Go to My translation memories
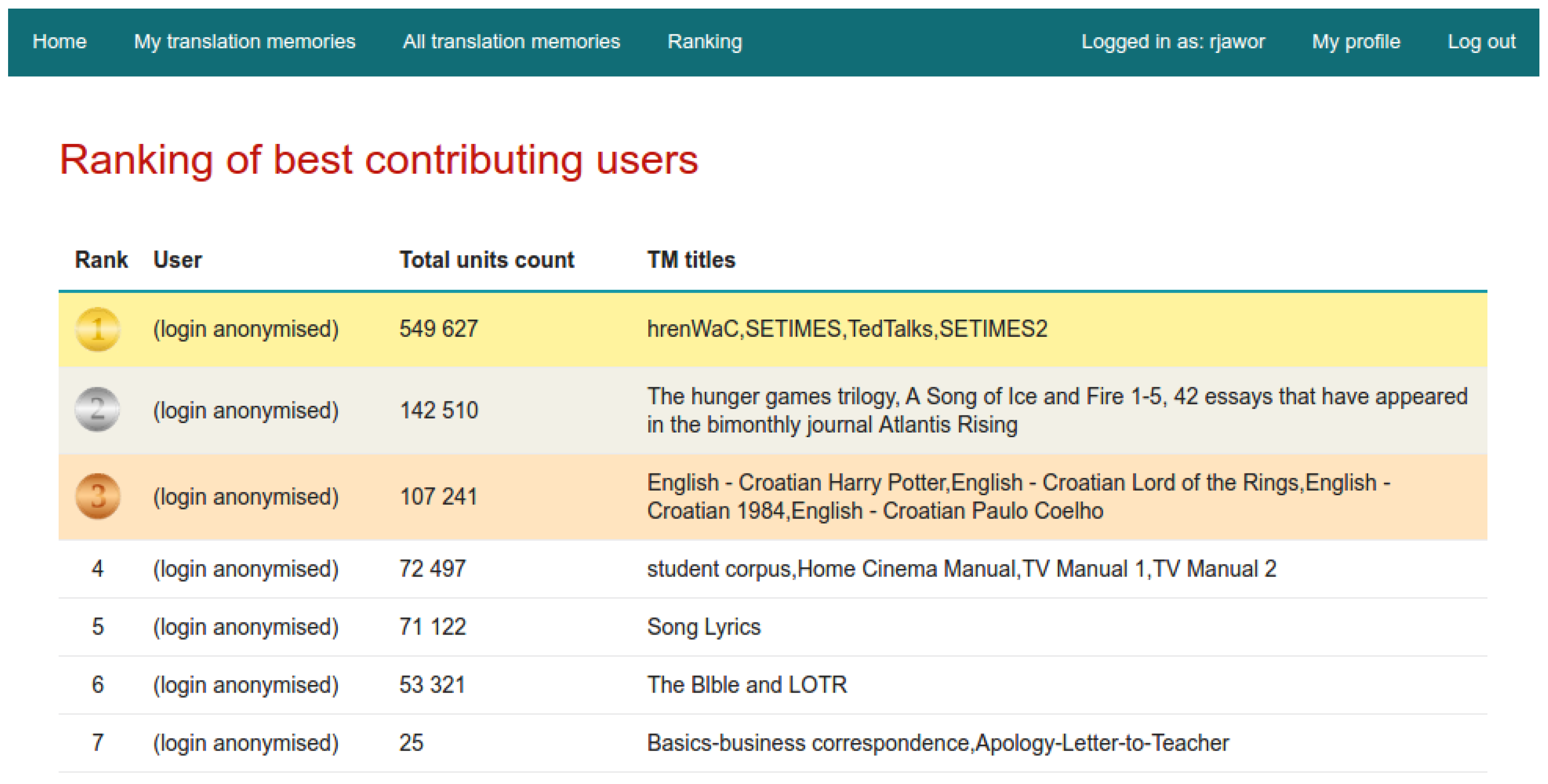 pos(244,41)
